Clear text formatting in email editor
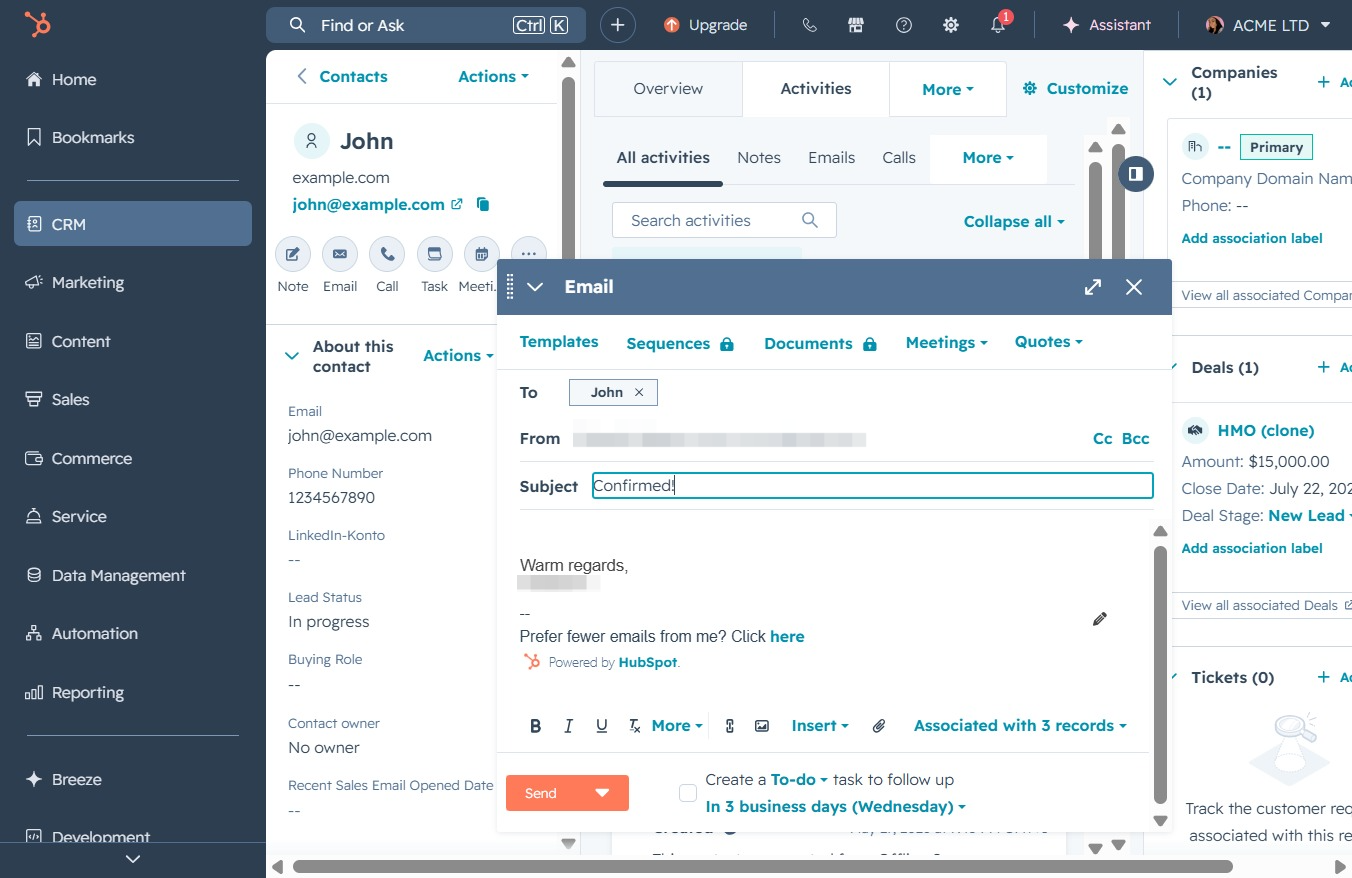Image resolution: width=1352 pixels, height=878 pixels. 634,726
